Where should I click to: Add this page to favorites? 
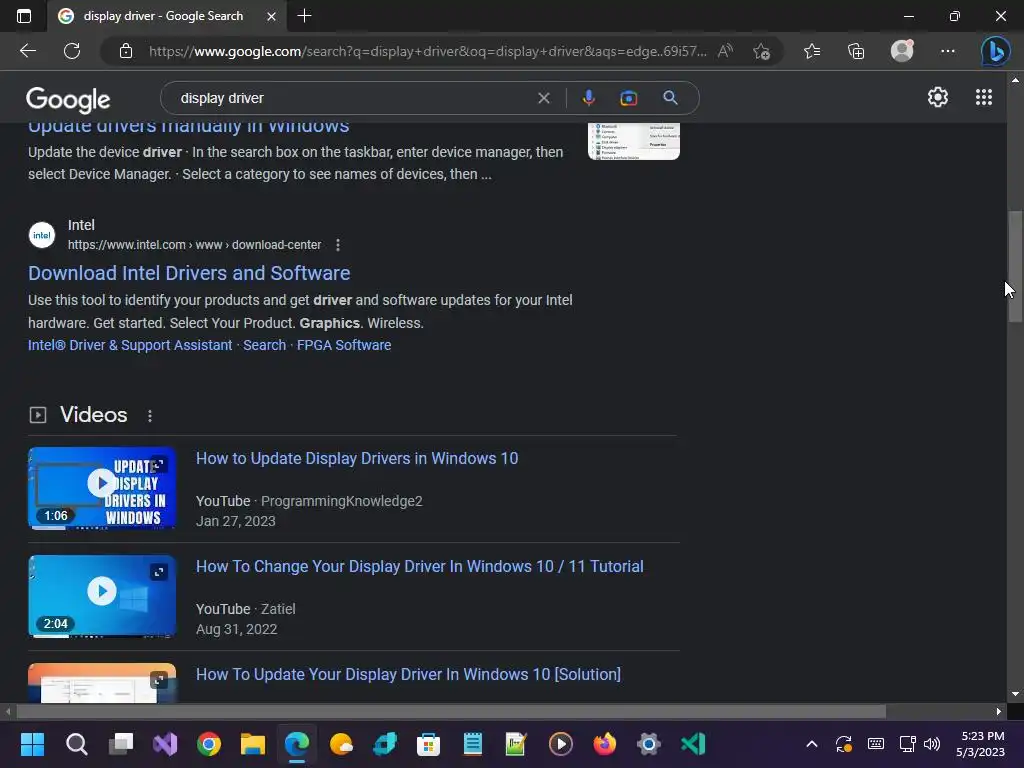(x=761, y=51)
